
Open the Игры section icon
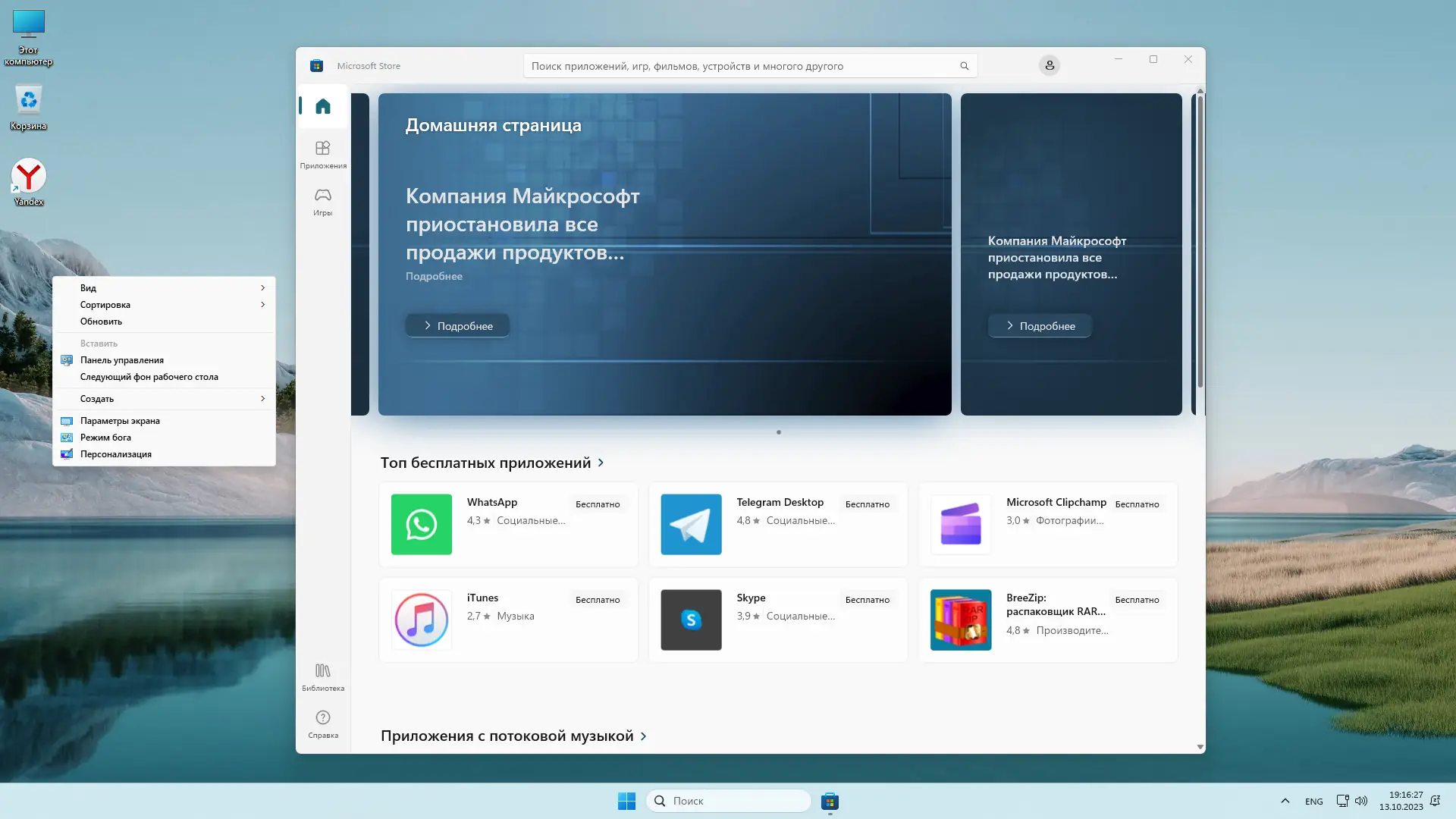323,196
